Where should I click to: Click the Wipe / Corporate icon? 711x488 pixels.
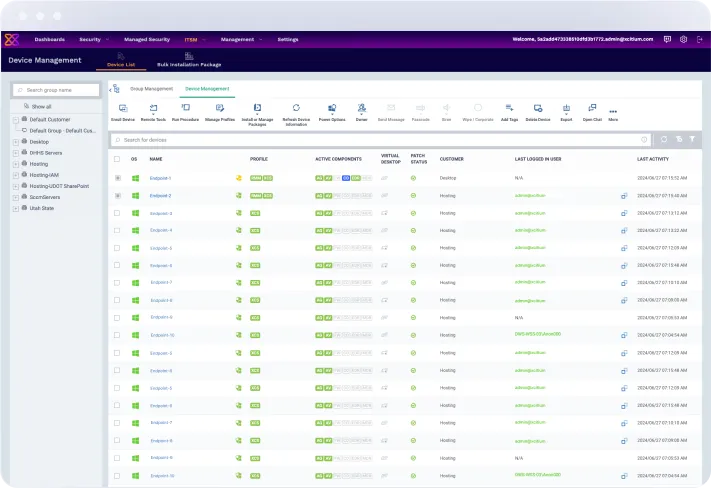tap(478, 108)
